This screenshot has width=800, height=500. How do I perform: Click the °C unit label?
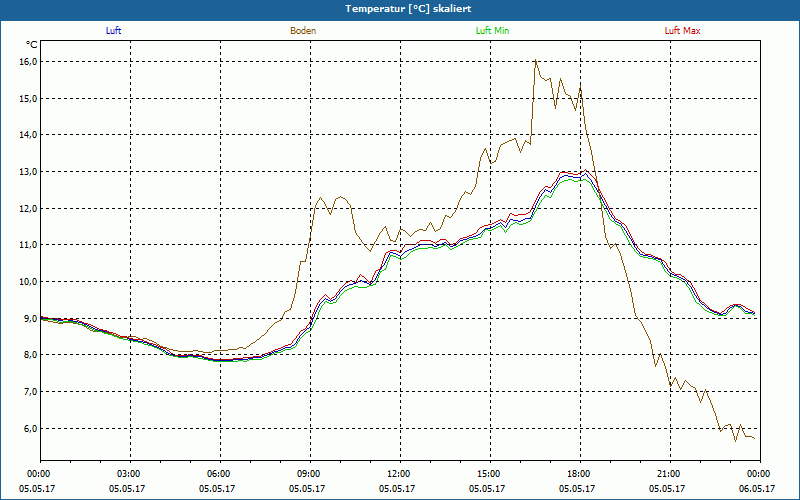pos(32,45)
